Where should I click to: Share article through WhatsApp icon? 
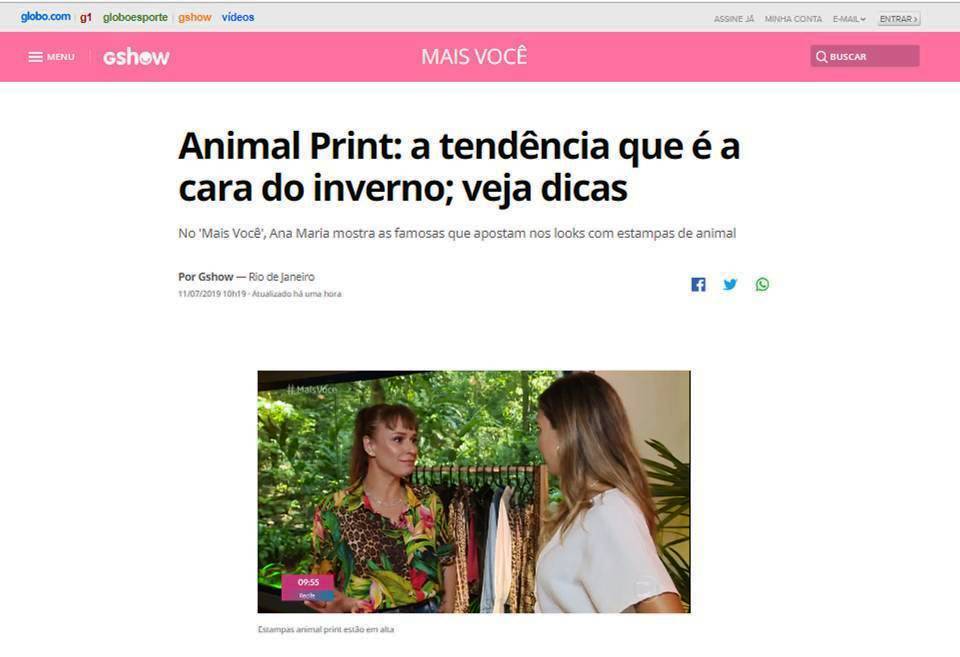pyautogui.click(x=762, y=285)
